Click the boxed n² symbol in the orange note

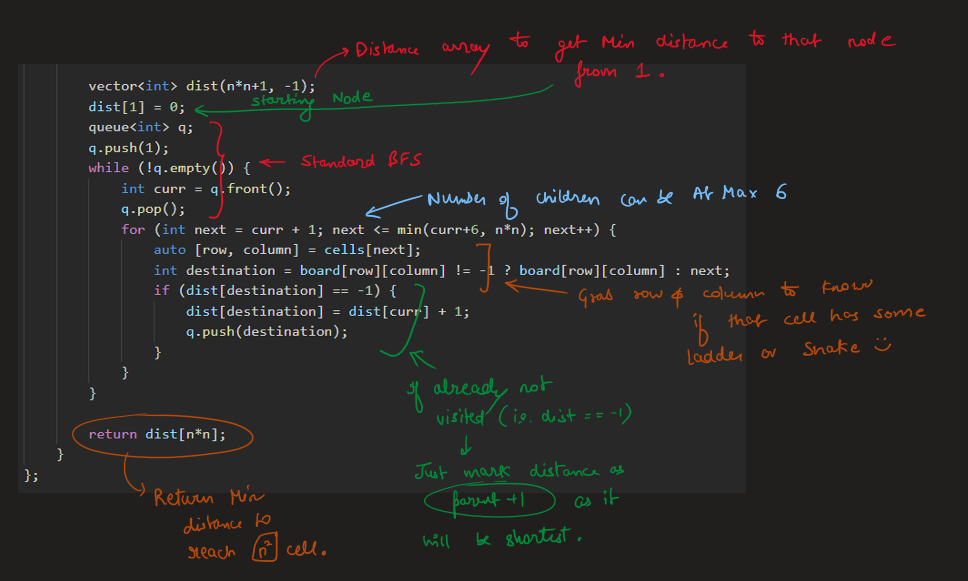263,550
